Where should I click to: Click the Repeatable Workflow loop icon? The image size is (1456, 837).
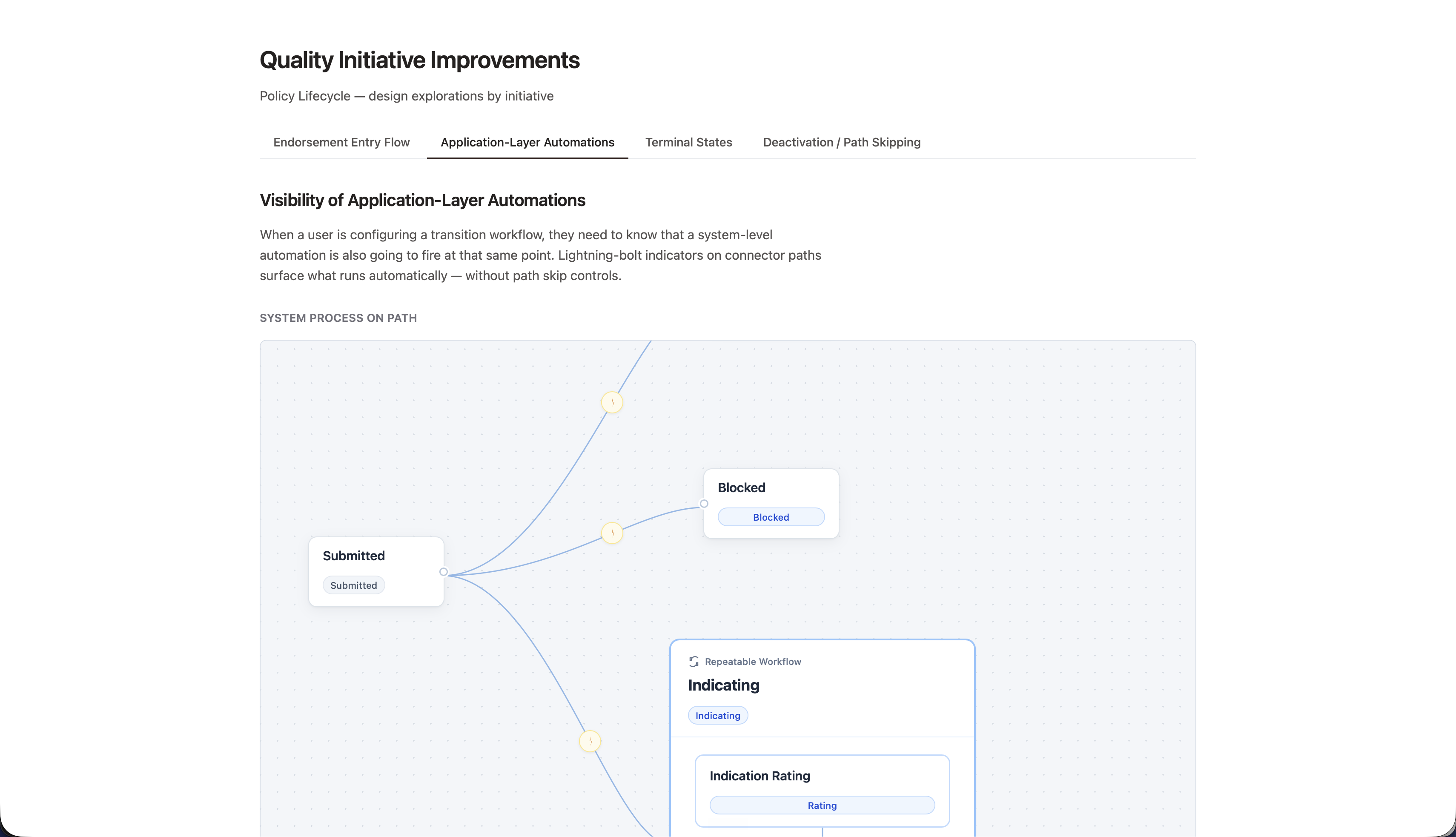pyautogui.click(x=694, y=662)
